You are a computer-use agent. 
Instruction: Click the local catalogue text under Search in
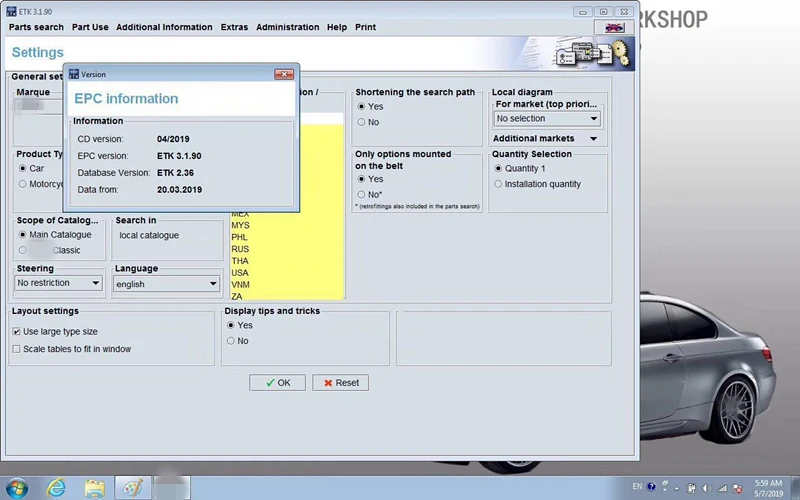point(149,235)
